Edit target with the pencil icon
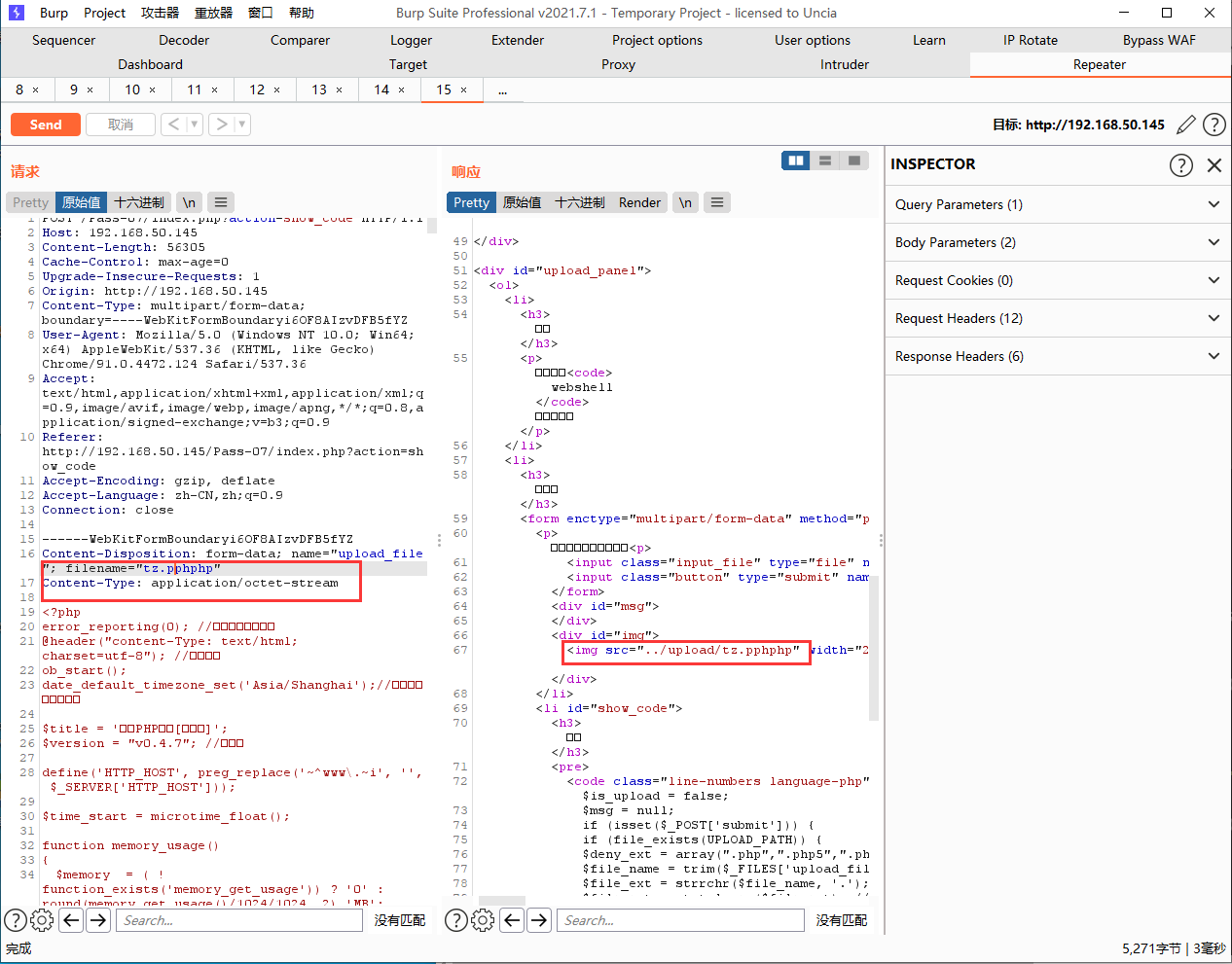The width and height of the screenshot is (1232, 964). click(x=1186, y=125)
